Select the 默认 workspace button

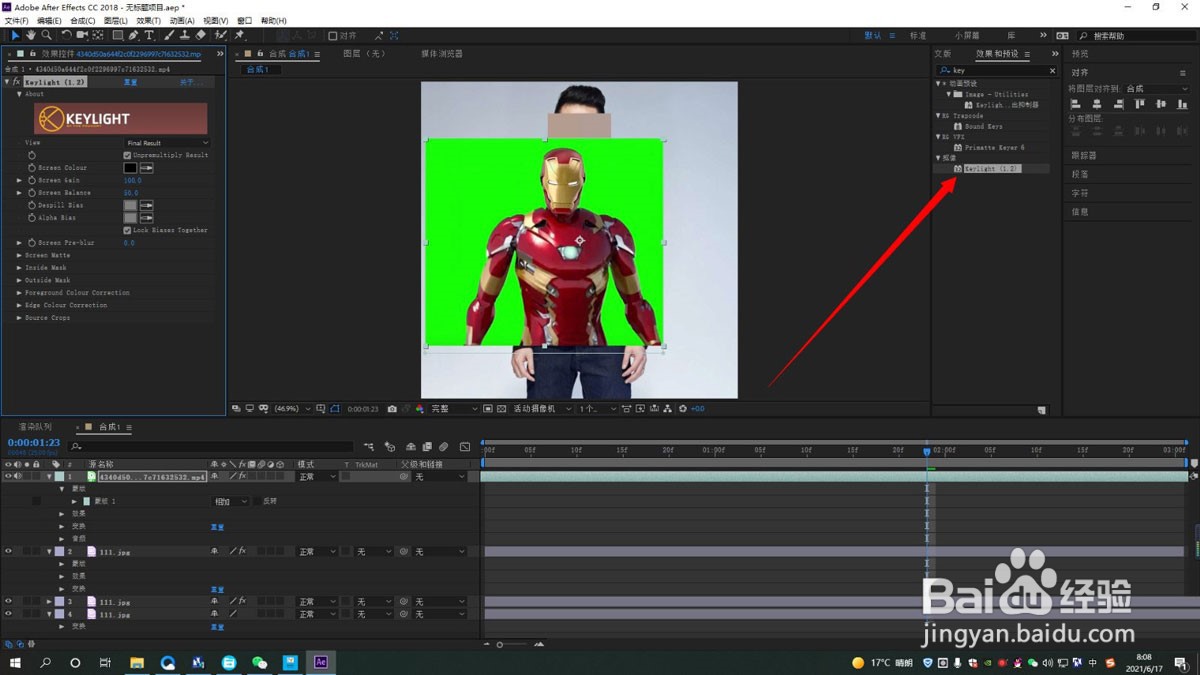point(873,36)
